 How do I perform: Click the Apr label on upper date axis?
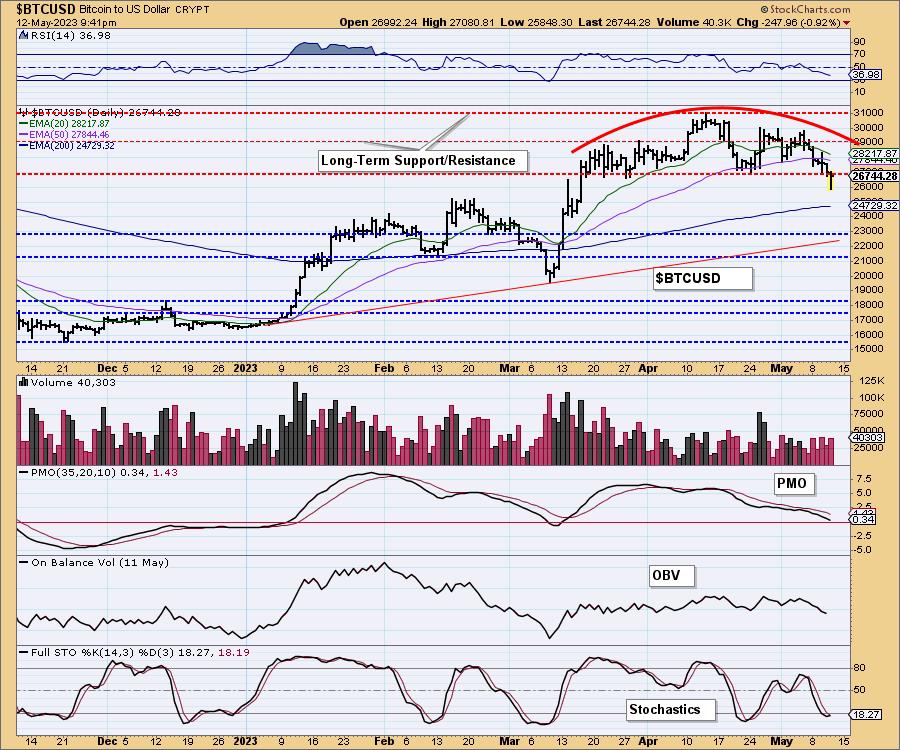[648, 368]
